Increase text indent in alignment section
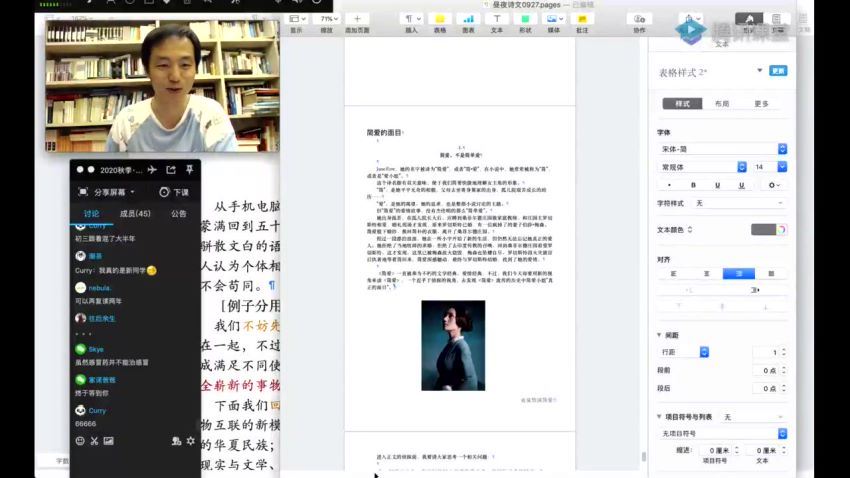 click(755, 290)
